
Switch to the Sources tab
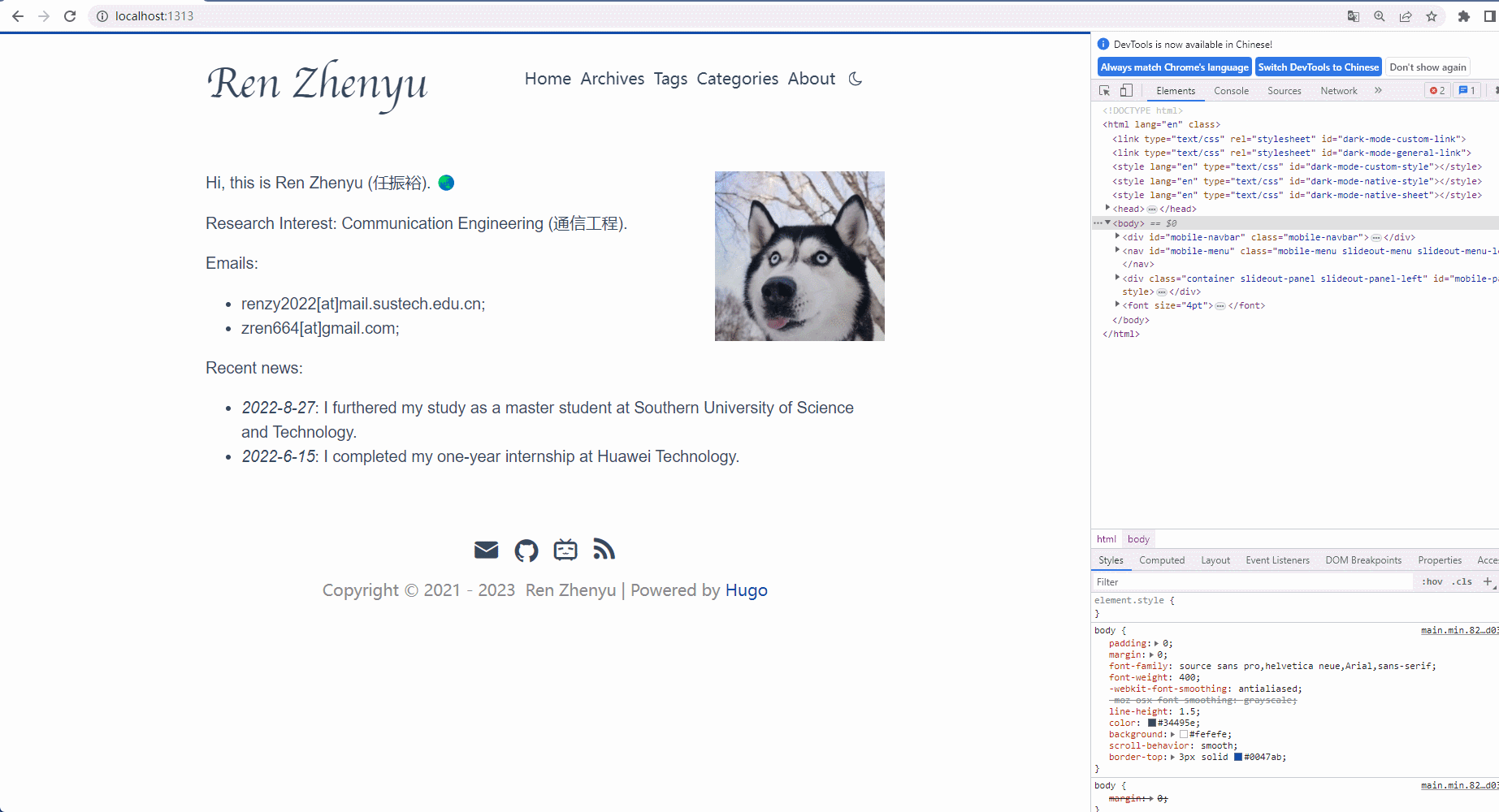(x=1285, y=91)
